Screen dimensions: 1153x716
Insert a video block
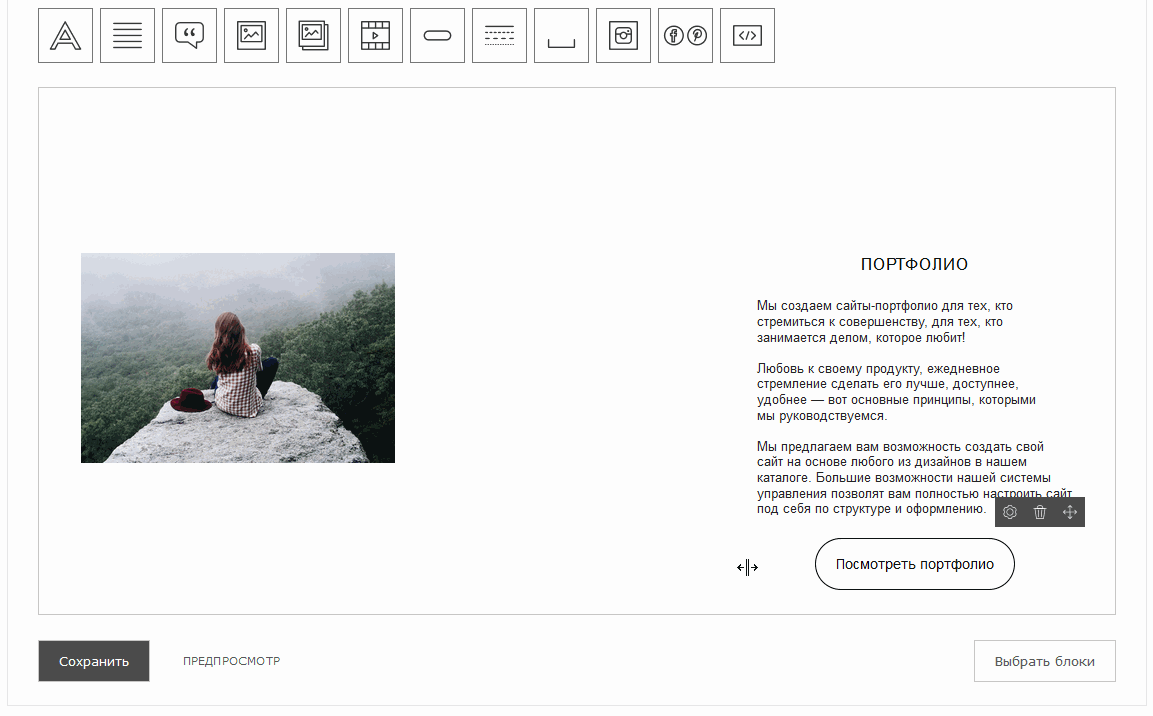tap(375, 36)
